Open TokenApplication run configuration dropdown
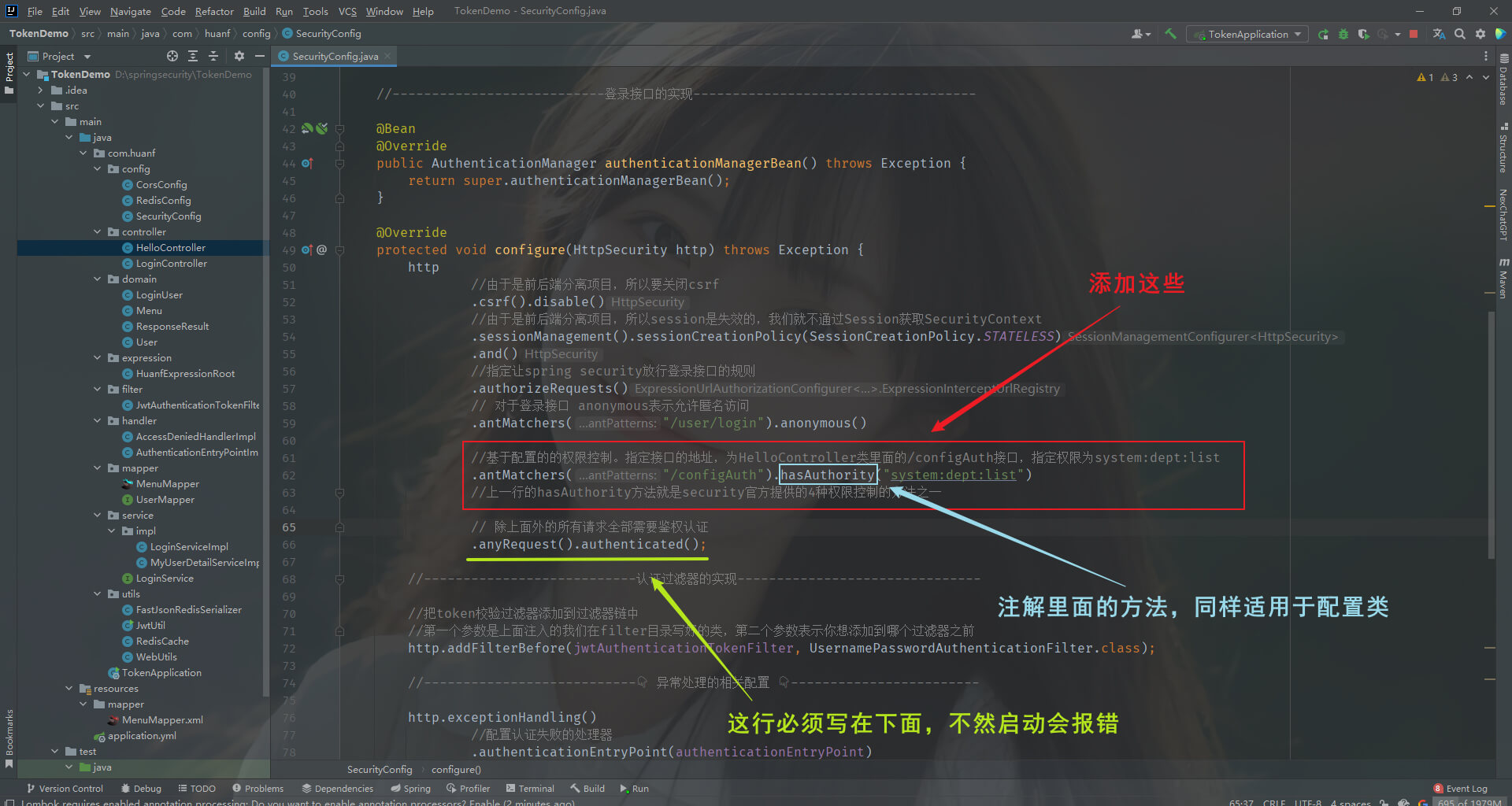This screenshot has height=806, width=1512. coord(1247,34)
